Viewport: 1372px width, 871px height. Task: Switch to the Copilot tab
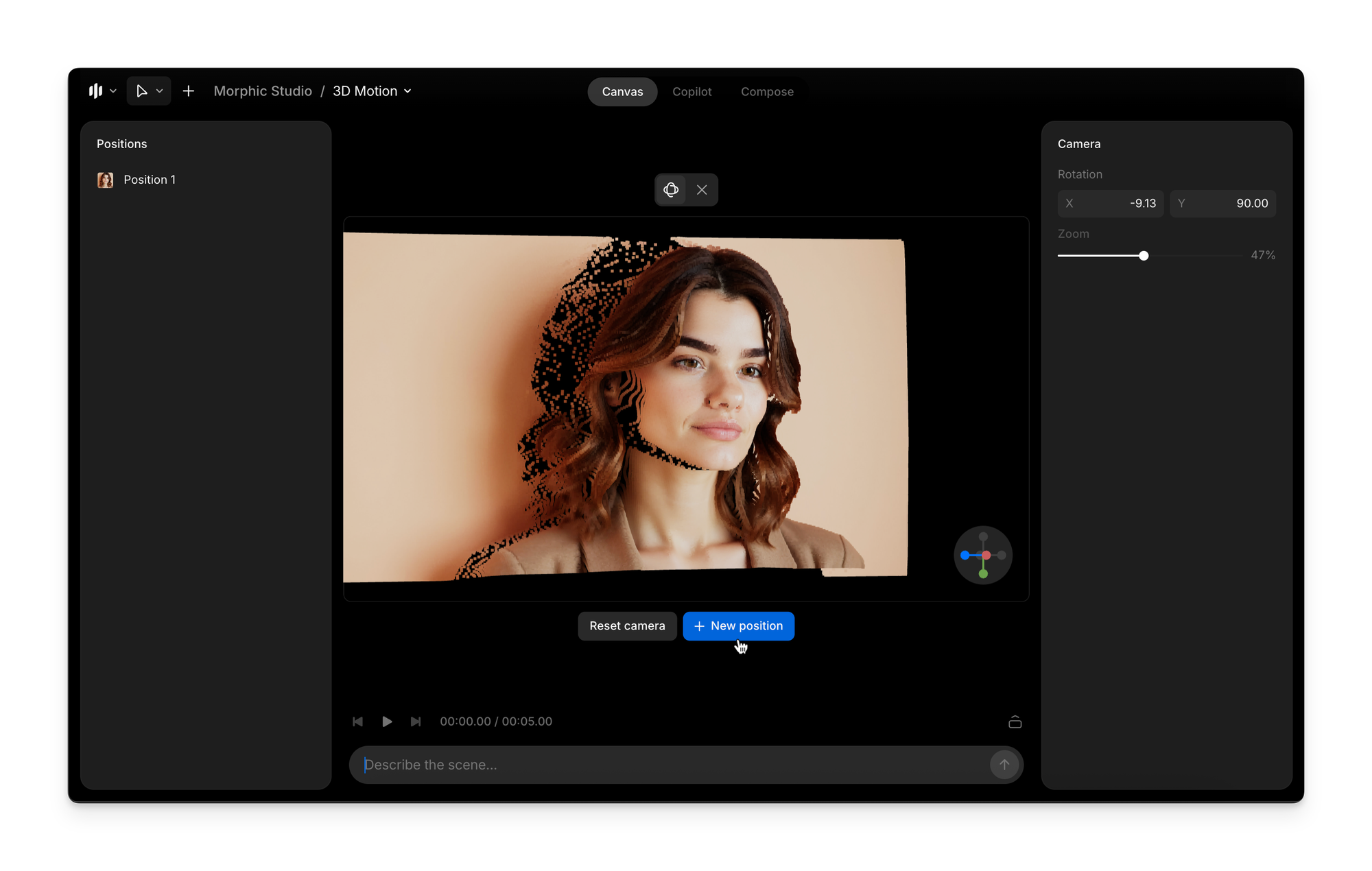[x=691, y=92]
